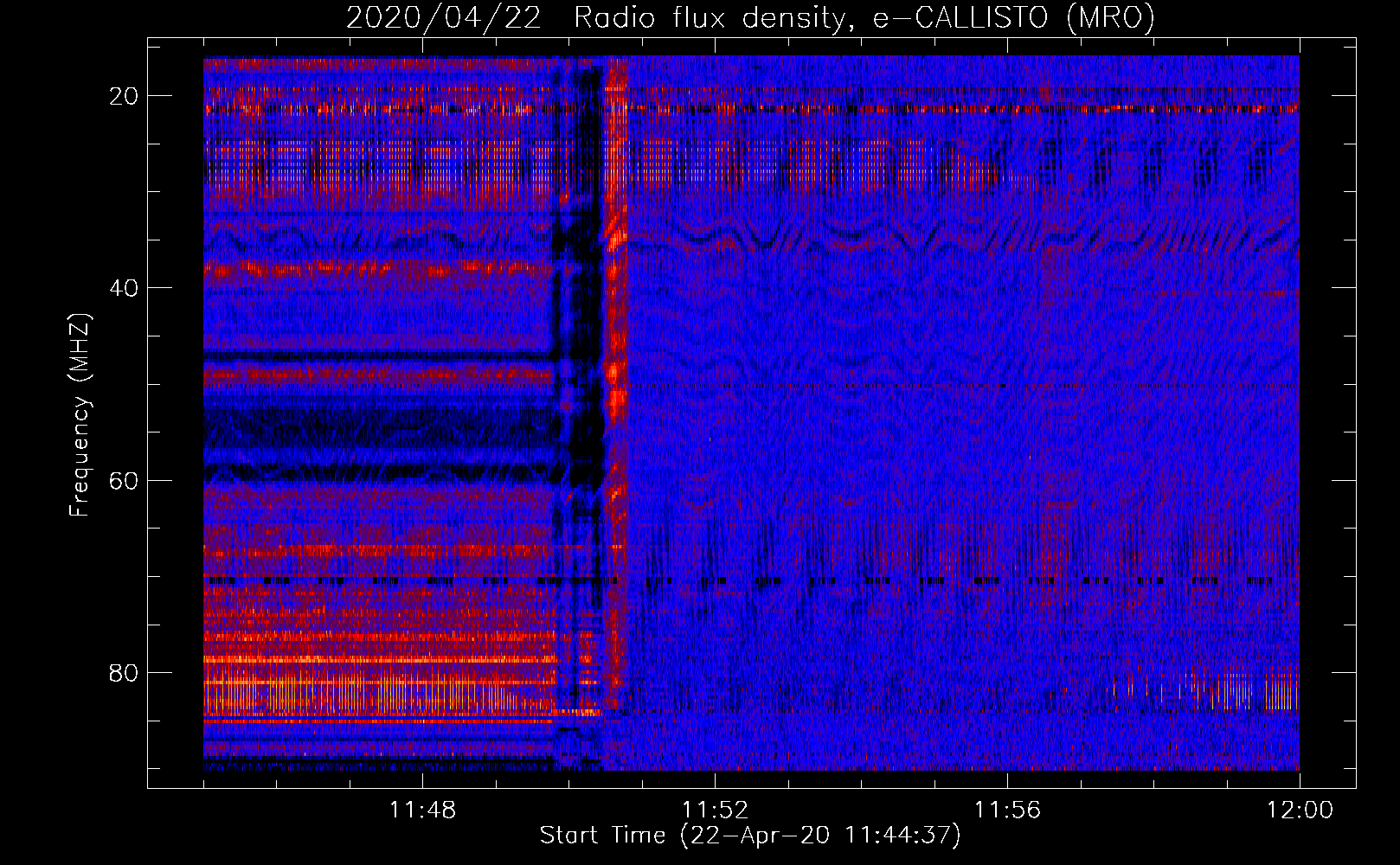The width and height of the screenshot is (1400, 865).
Task: Click the 11:52 time tick label
Action: (x=715, y=811)
